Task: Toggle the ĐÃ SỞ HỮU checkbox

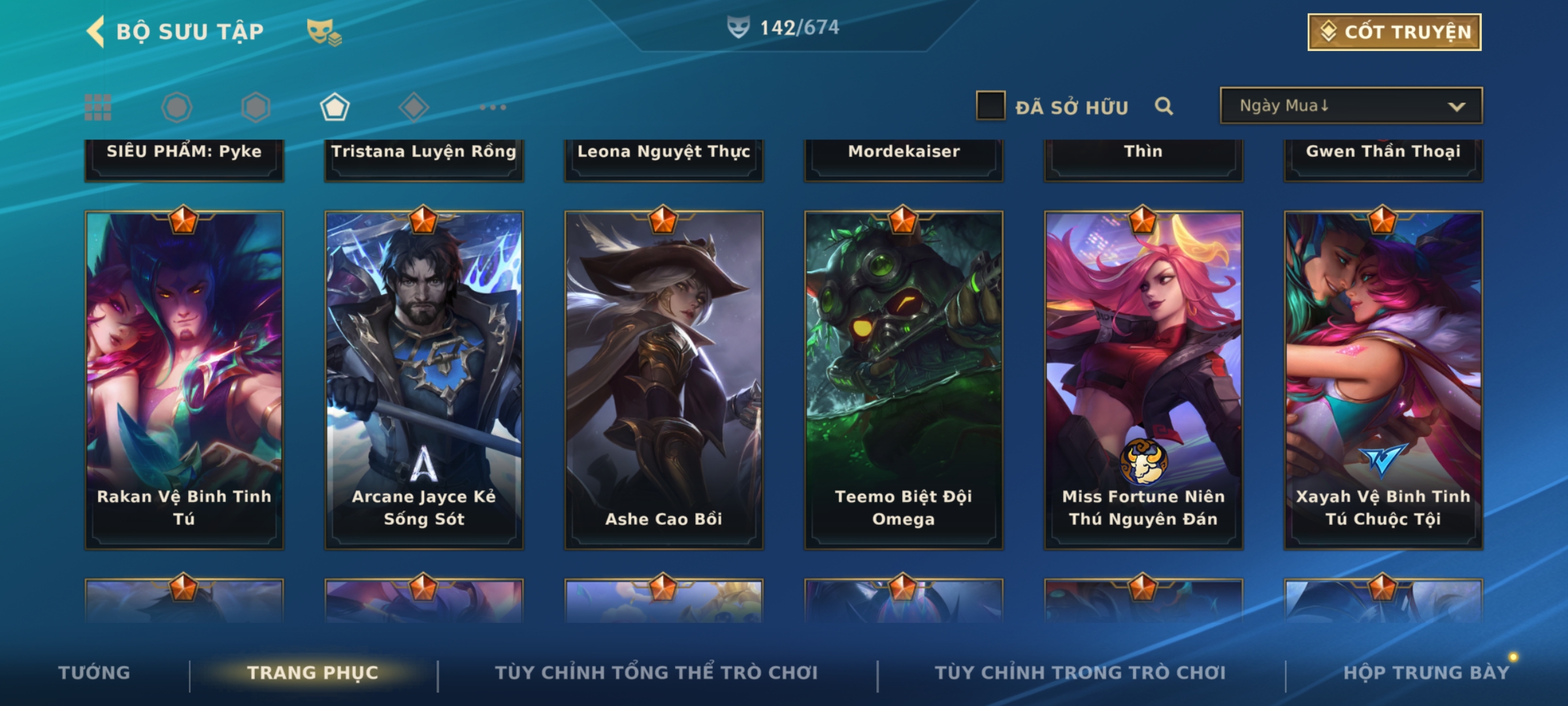Action: point(990,106)
